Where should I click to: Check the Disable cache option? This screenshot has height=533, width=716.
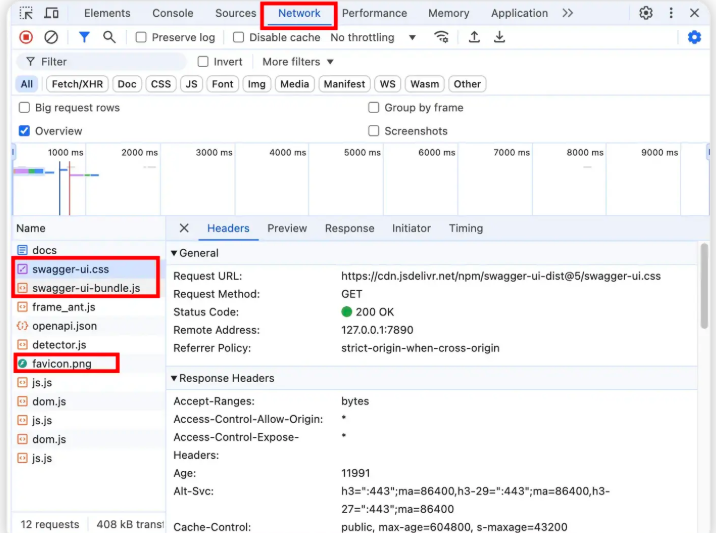[239, 37]
